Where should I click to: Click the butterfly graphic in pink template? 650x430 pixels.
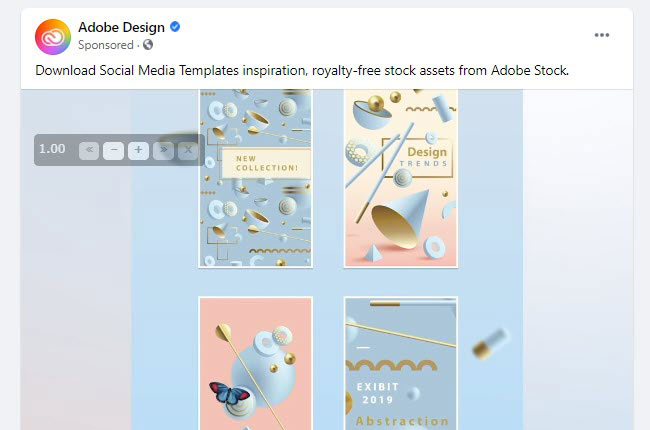228,392
